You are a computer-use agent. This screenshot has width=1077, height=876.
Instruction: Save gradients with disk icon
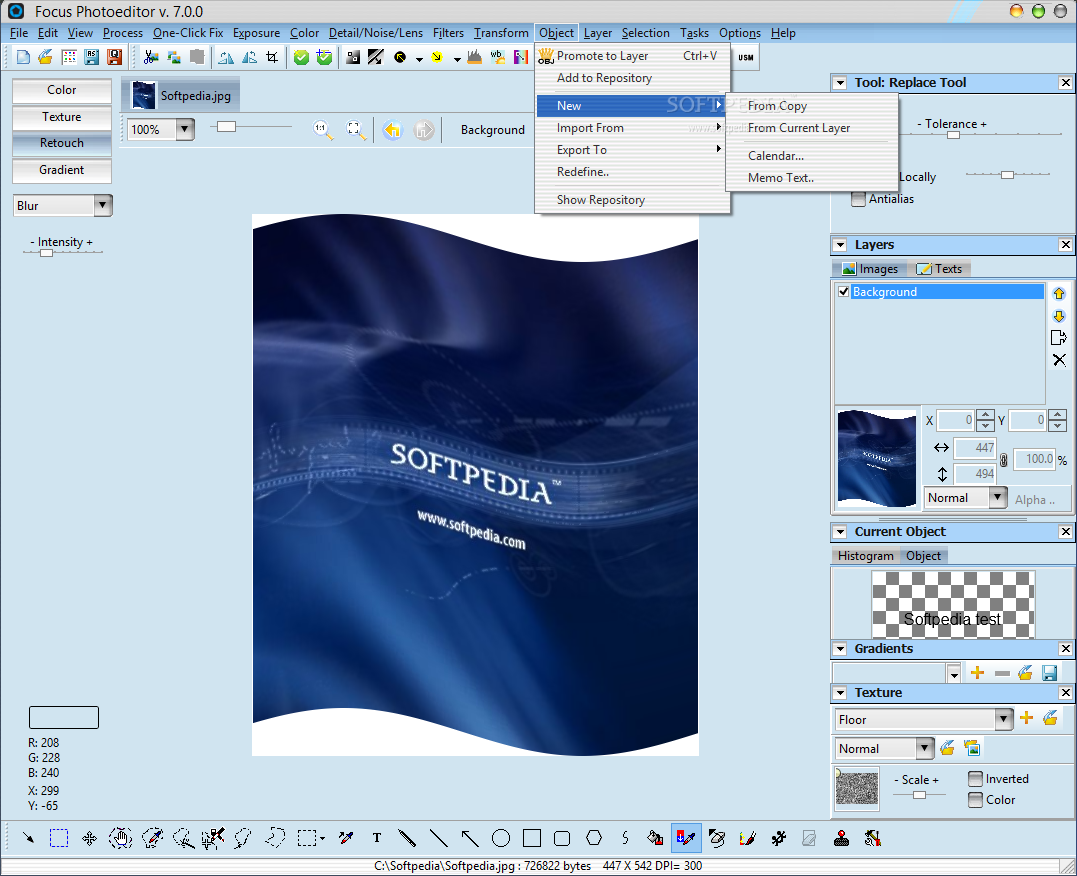tap(1049, 673)
